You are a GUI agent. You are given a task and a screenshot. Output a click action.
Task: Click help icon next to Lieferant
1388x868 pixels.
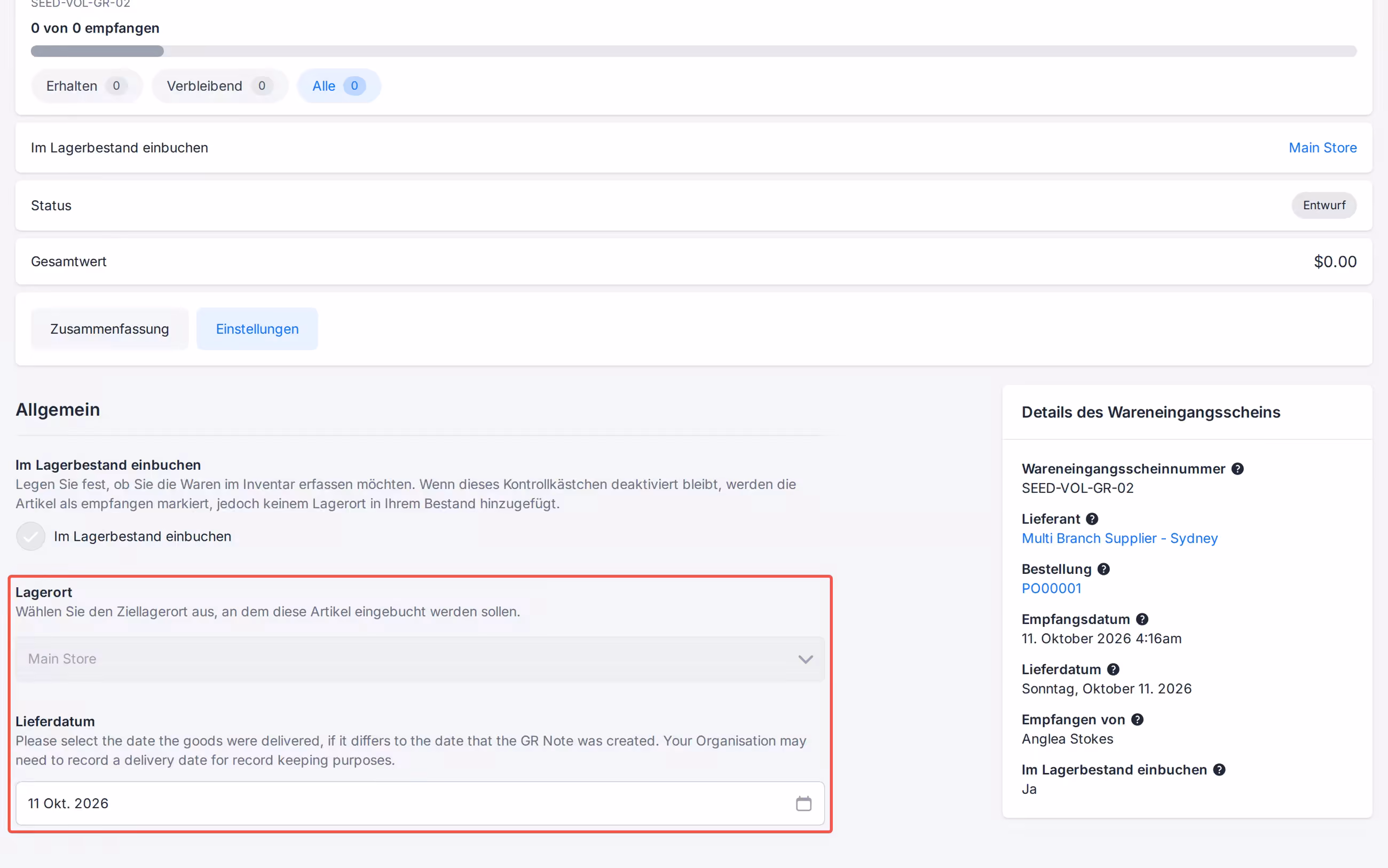1092,519
